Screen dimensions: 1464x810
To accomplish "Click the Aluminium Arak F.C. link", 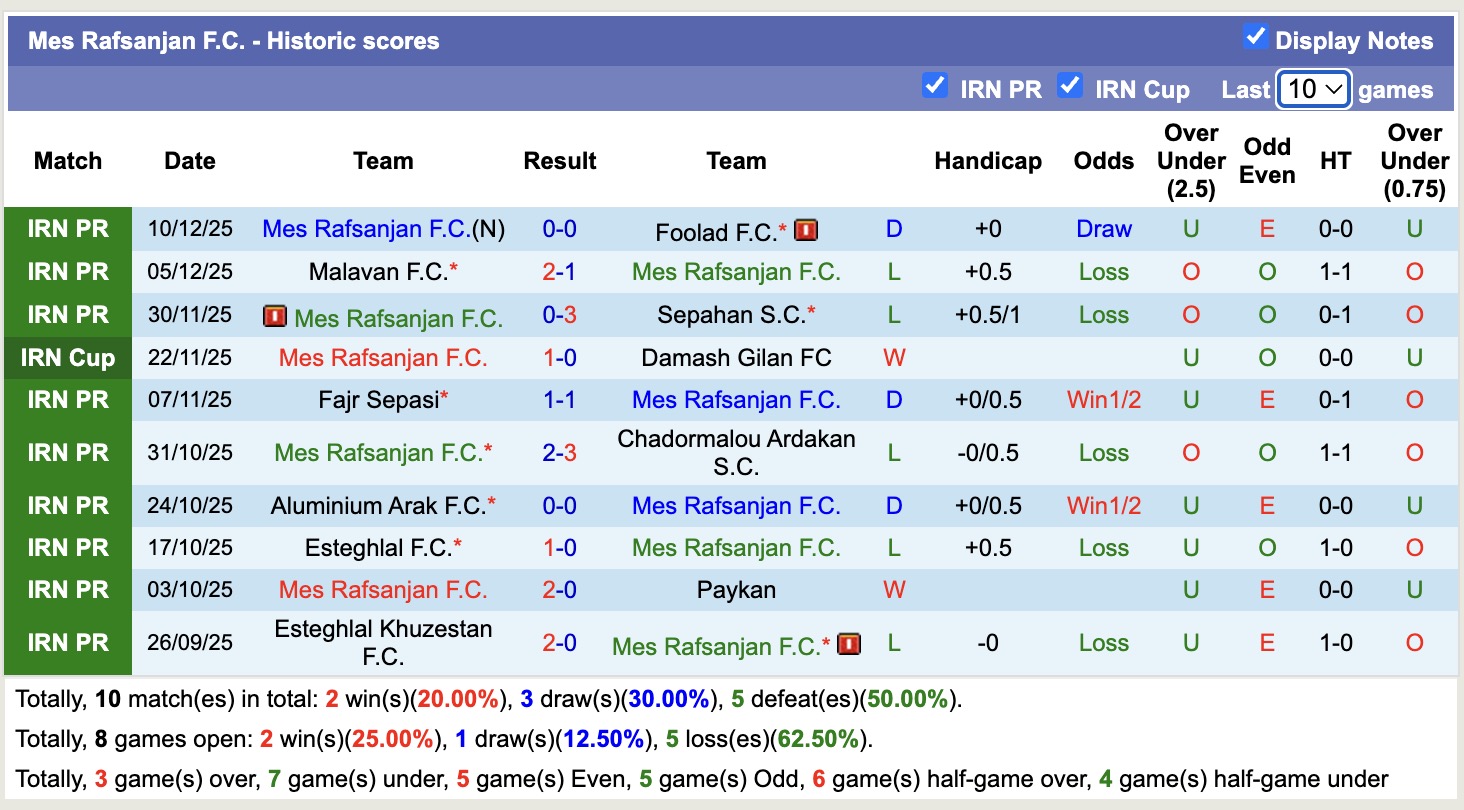I will (378, 506).
